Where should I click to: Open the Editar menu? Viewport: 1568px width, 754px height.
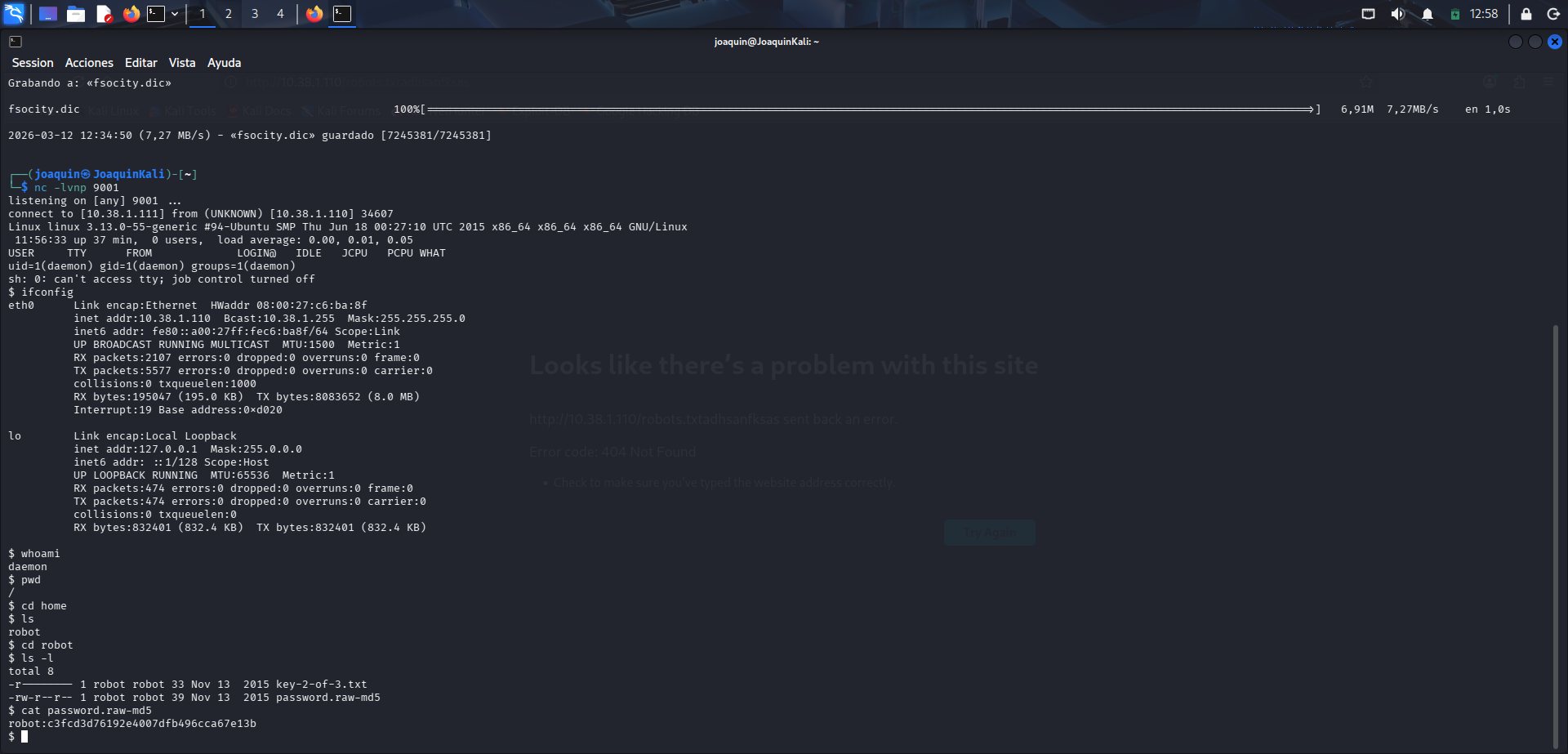click(x=140, y=62)
